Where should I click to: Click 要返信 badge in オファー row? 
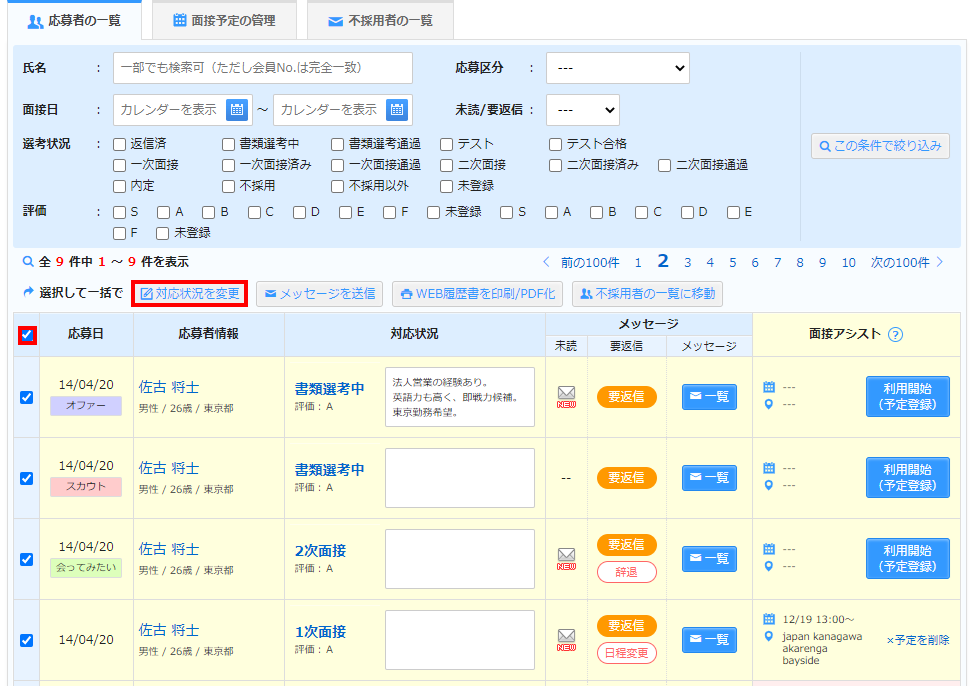click(x=627, y=397)
